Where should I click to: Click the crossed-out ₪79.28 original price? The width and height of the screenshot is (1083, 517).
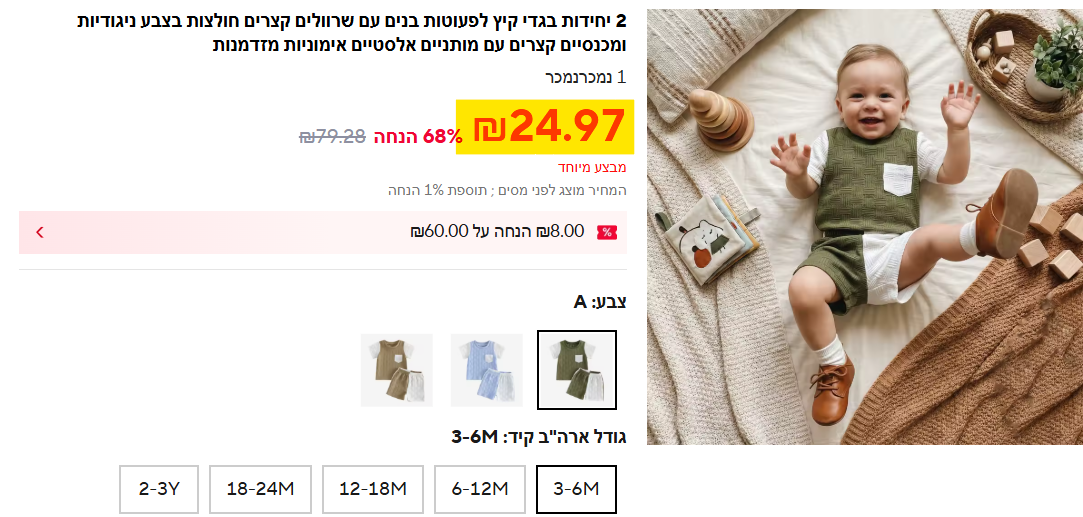point(332,137)
